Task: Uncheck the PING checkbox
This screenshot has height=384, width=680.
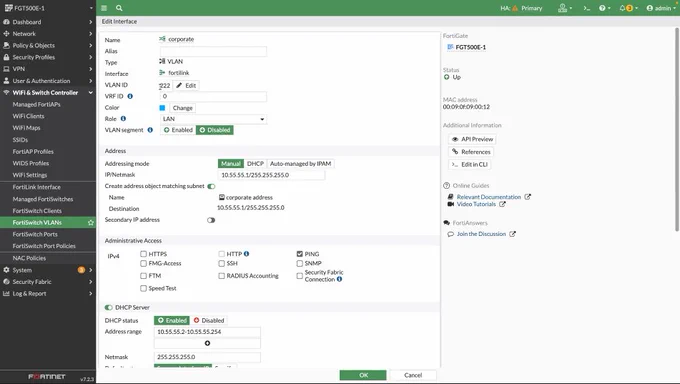Action: pos(300,254)
